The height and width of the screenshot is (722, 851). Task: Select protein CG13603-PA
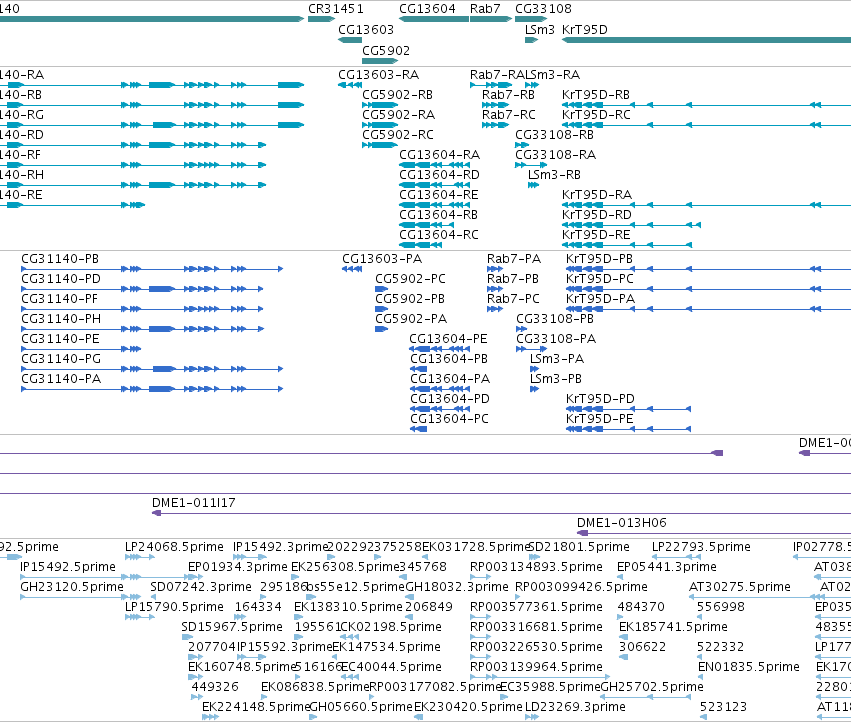[x=352, y=269]
